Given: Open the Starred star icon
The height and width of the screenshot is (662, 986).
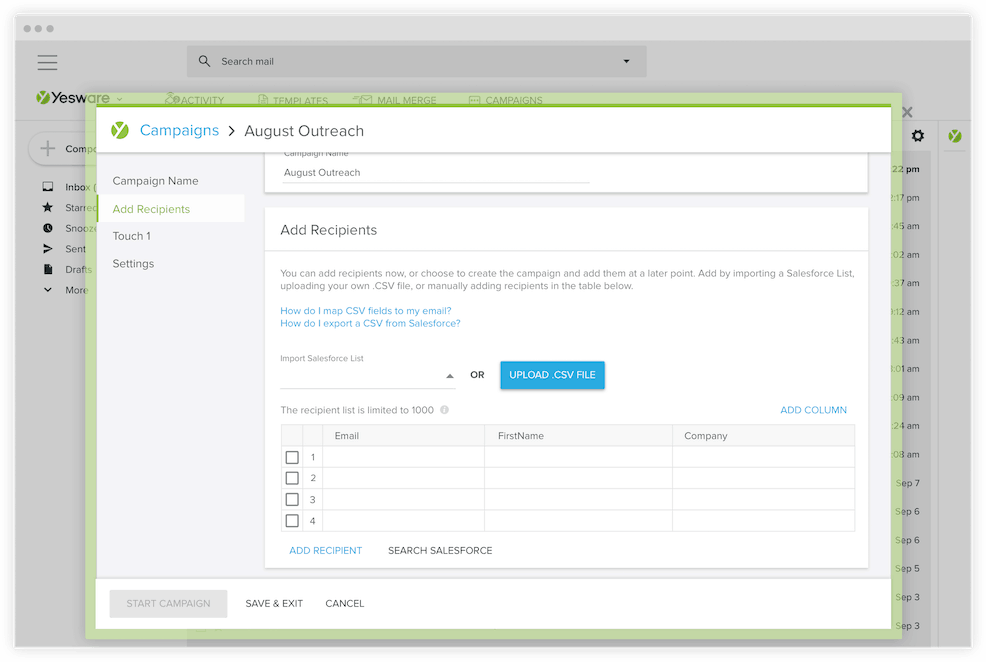Looking at the screenshot, I should 48,207.
